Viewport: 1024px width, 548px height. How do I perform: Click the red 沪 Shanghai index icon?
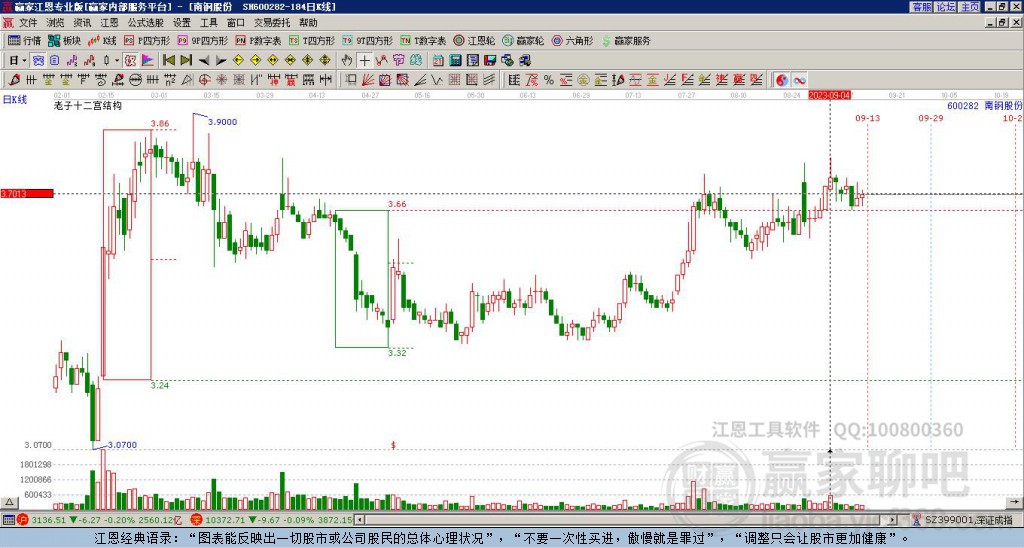(x=22, y=520)
